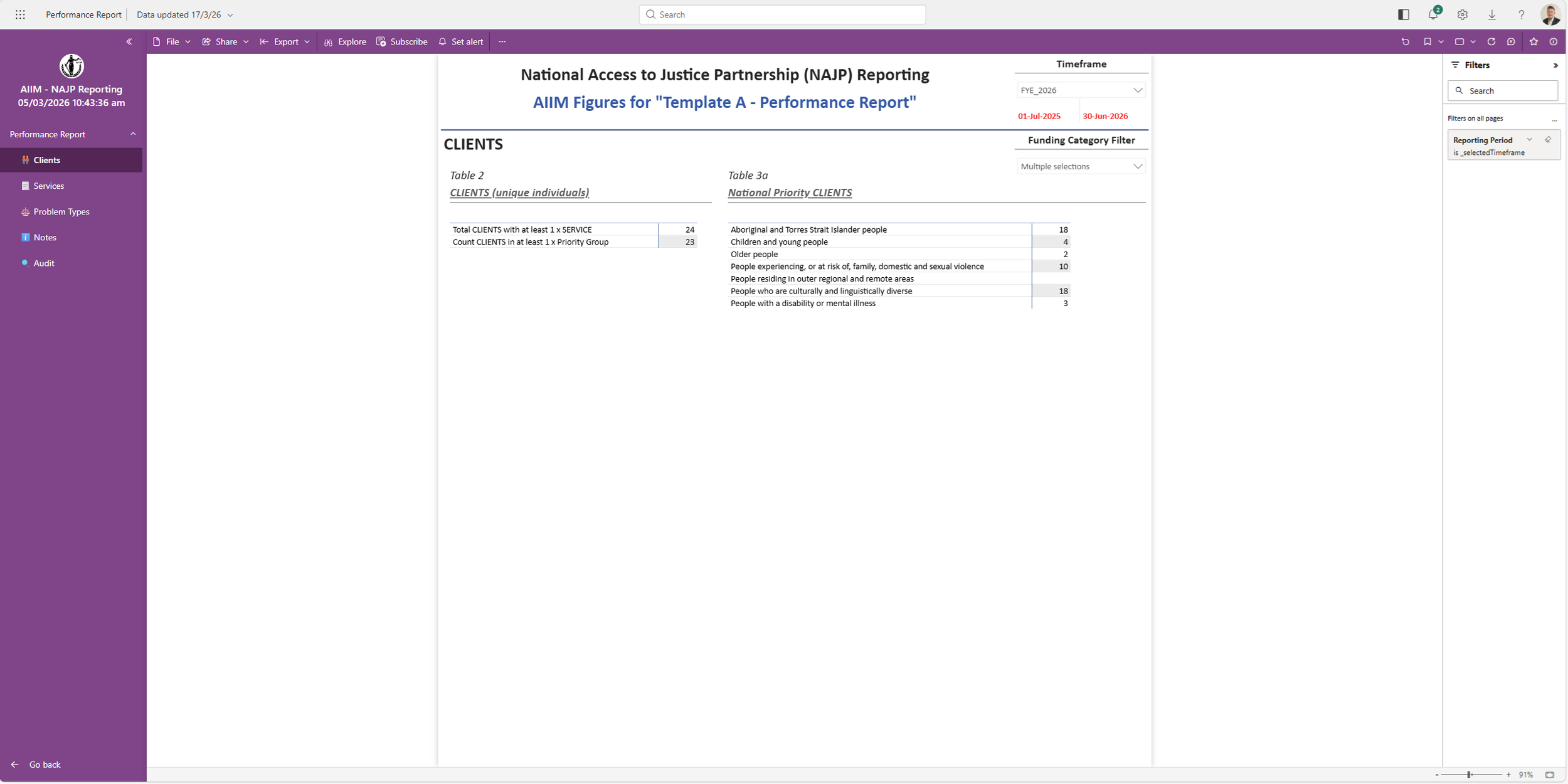This screenshot has height=784, width=1568.
Task: Clear Reporting Period filter with eraser icon
Action: point(1548,140)
